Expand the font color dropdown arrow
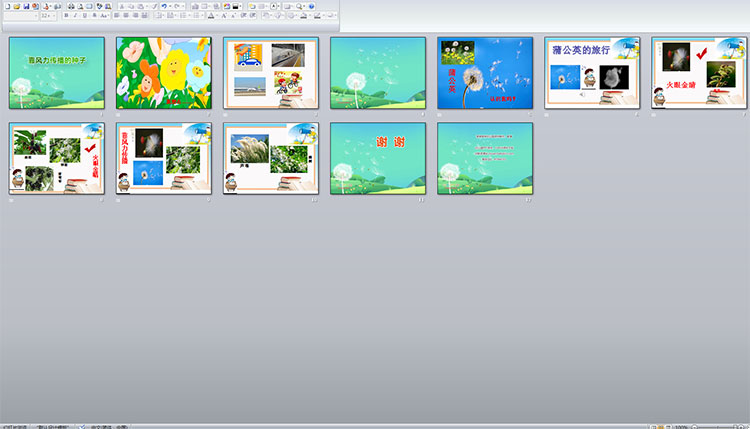Viewport: 750px width, 429px height. [216, 16]
